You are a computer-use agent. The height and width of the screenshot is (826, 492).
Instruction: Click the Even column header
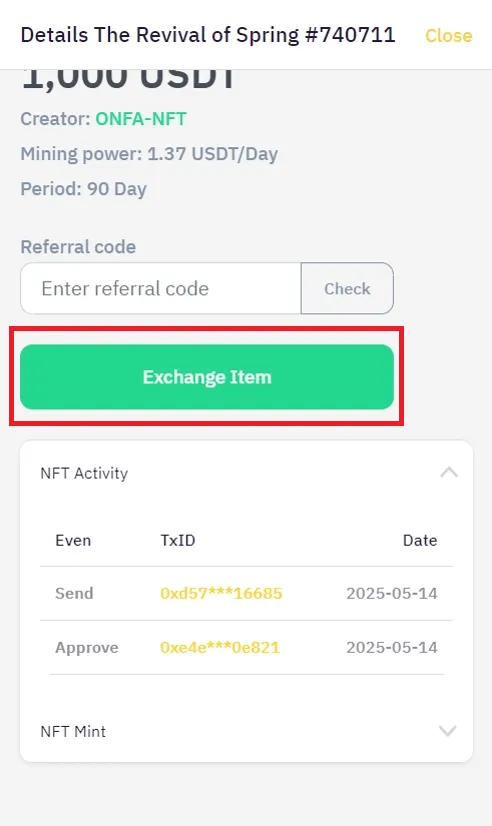coord(73,540)
